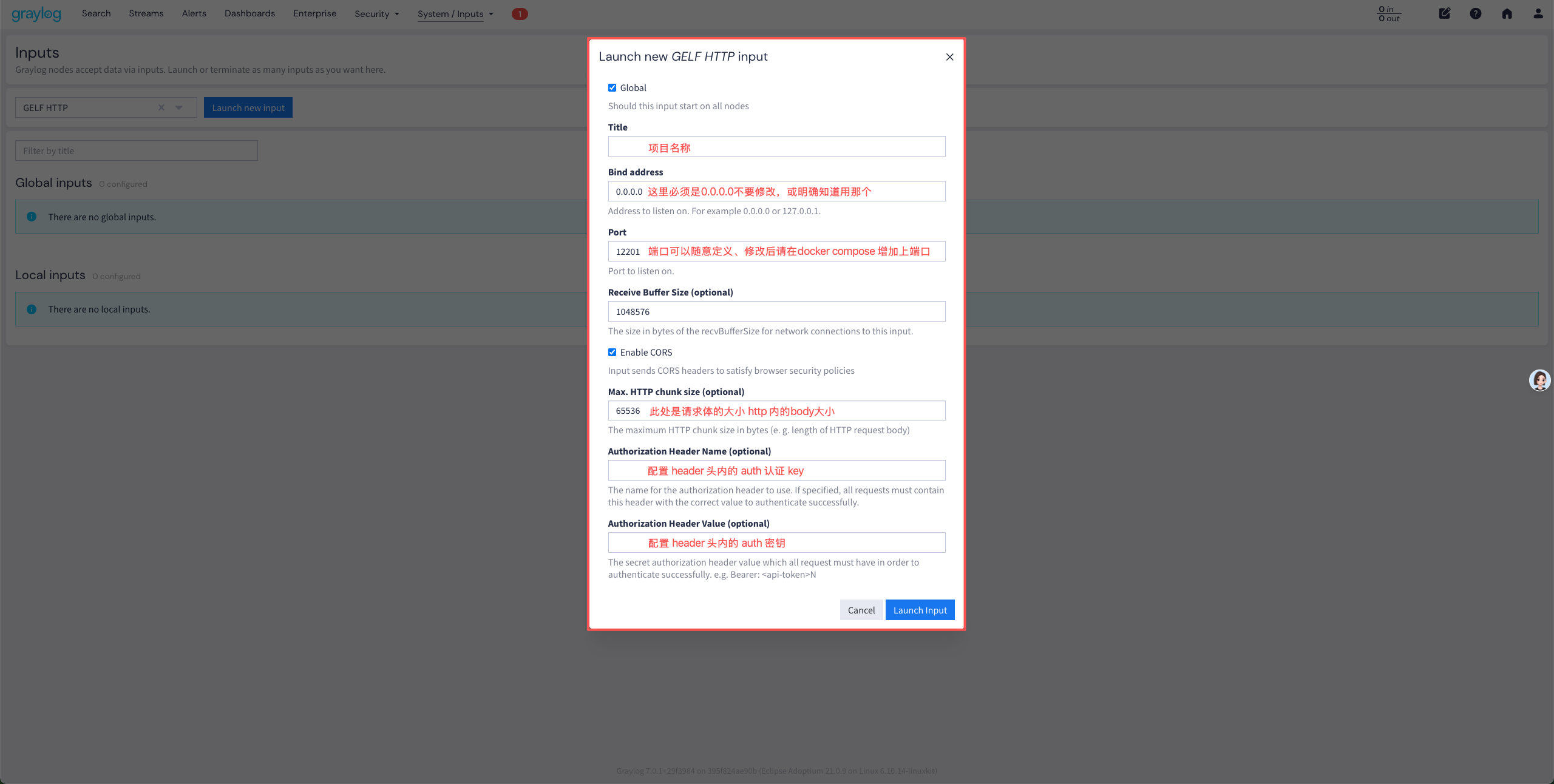Clear the GELF HTTP selection
1554x784 pixels.
pyautogui.click(x=161, y=107)
